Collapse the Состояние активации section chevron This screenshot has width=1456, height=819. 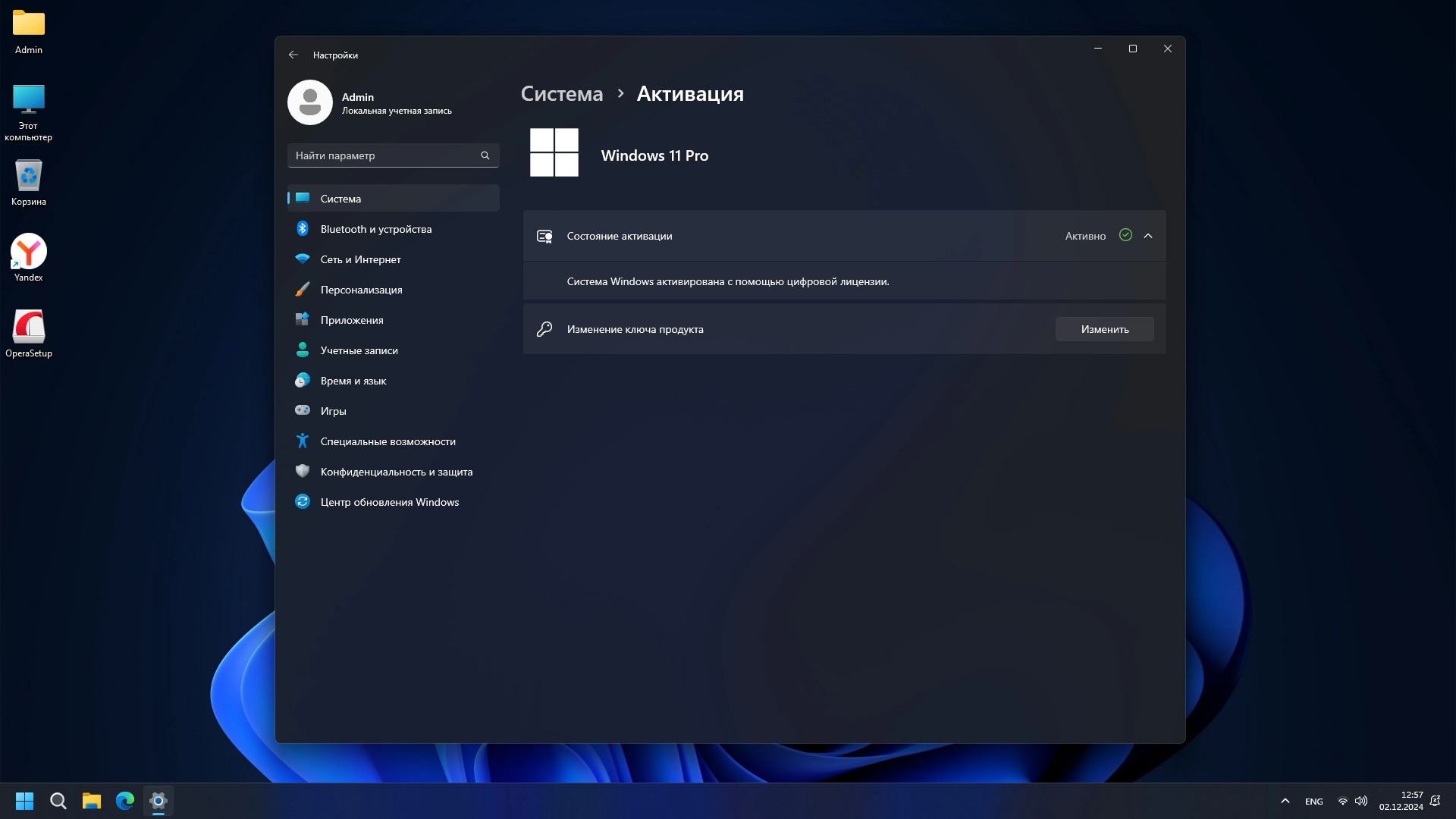pos(1148,236)
